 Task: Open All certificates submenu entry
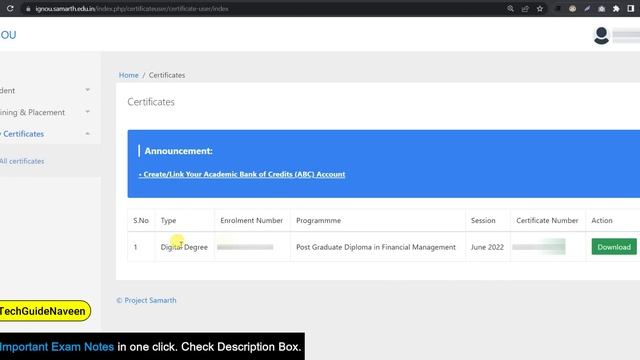click(x=22, y=161)
